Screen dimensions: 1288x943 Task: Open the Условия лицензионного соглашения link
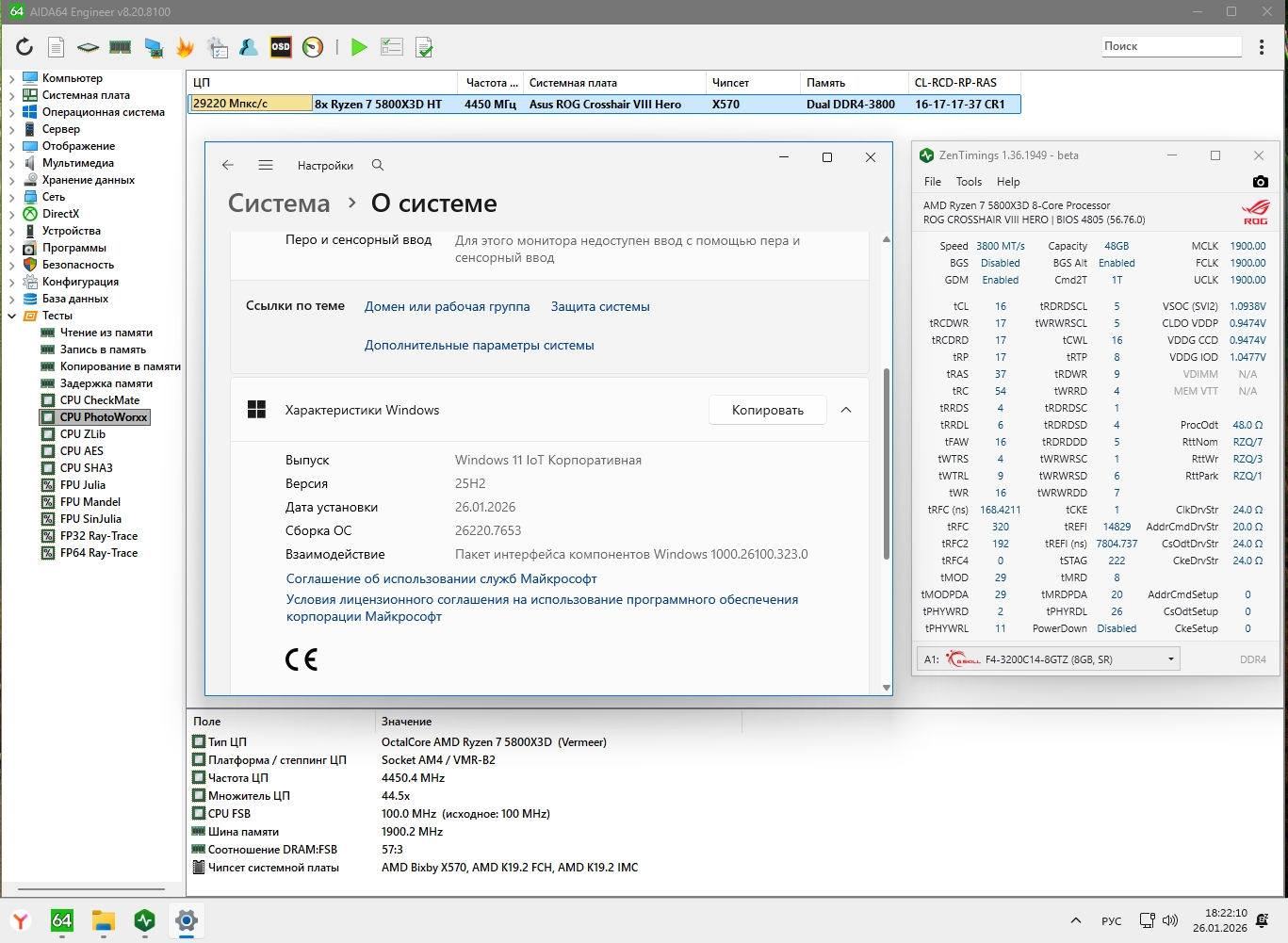(543, 608)
